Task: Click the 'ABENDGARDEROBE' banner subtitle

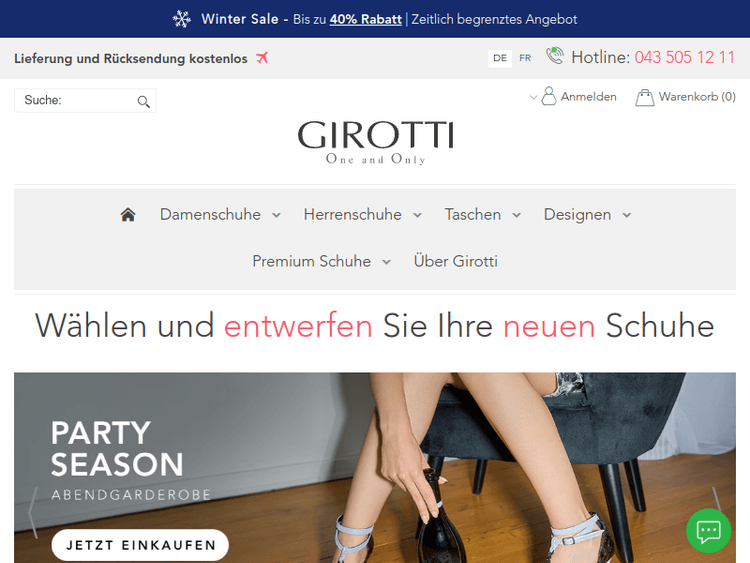Action: [131, 495]
